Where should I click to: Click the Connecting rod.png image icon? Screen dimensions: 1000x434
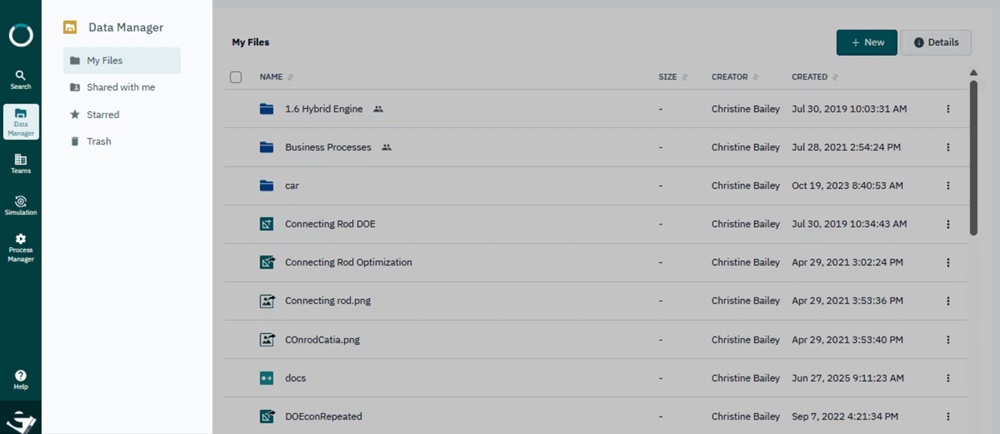pos(266,301)
